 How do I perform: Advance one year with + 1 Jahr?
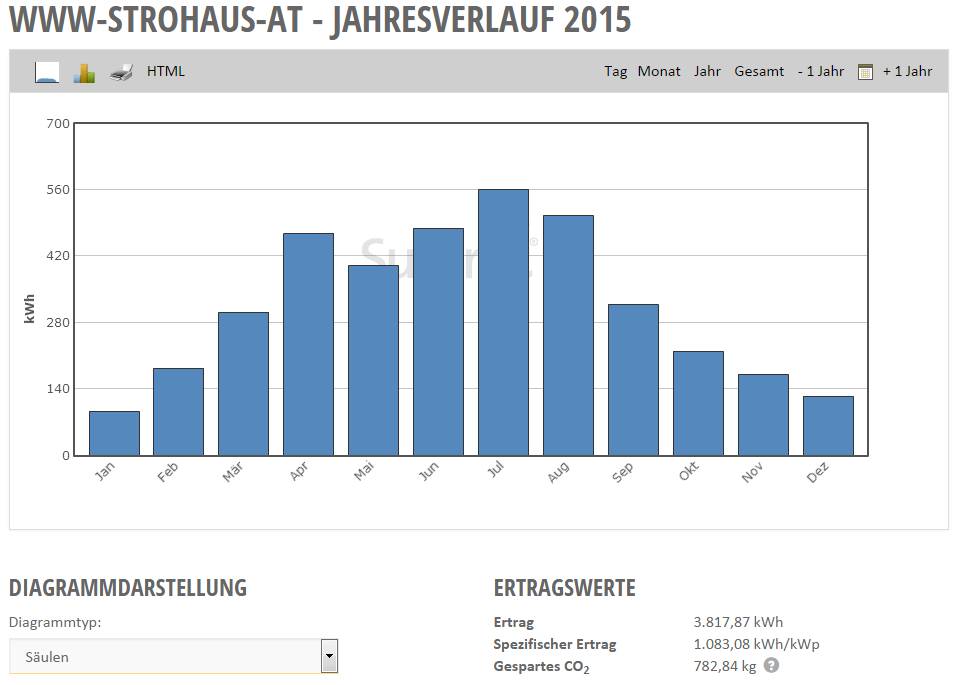pos(907,71)
